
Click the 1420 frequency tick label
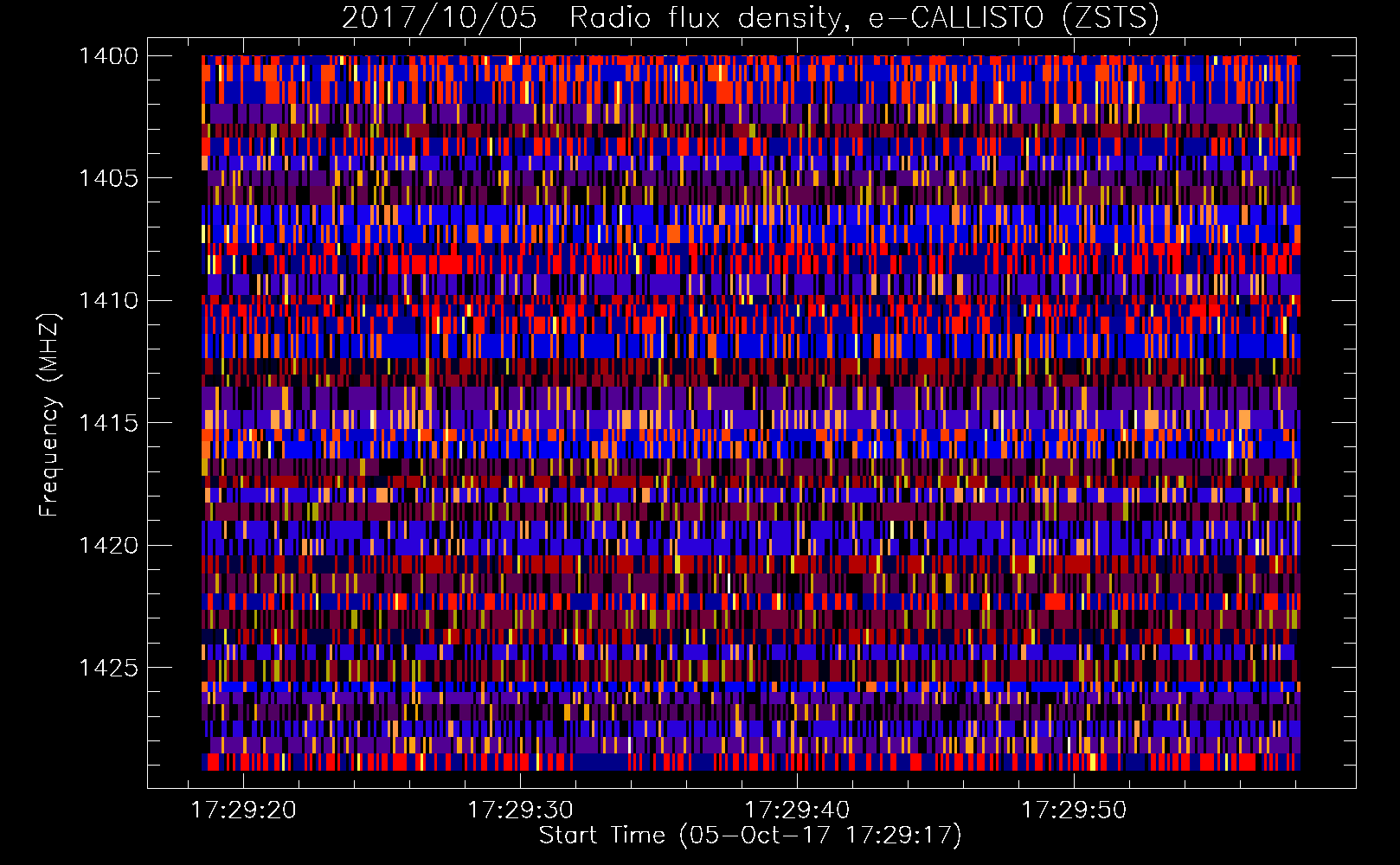tap(108, 545)
